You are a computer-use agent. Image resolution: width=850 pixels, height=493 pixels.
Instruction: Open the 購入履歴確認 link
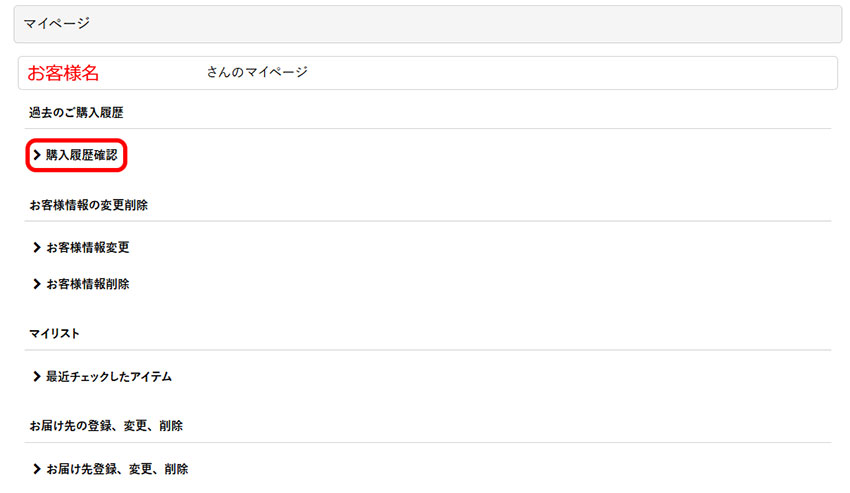(x=81, y=155)
